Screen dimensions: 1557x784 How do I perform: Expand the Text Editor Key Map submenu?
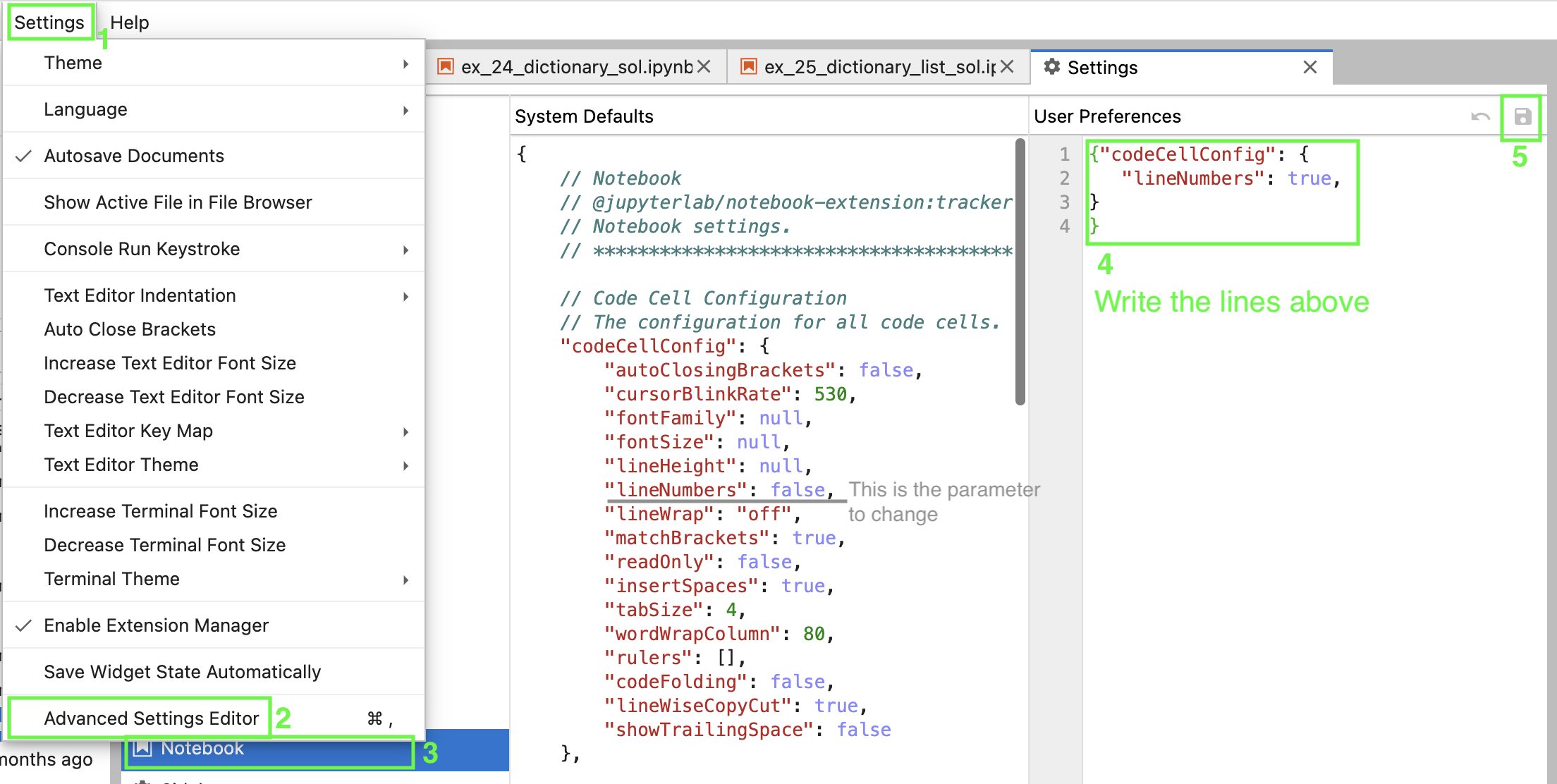tap(214, 431)
